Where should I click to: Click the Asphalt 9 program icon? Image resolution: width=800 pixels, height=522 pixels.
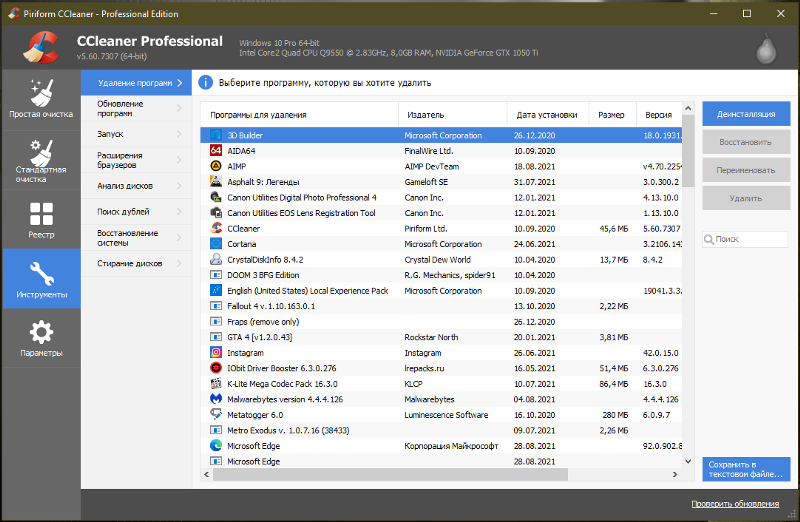pyautogui.click(x=216, y=182)
